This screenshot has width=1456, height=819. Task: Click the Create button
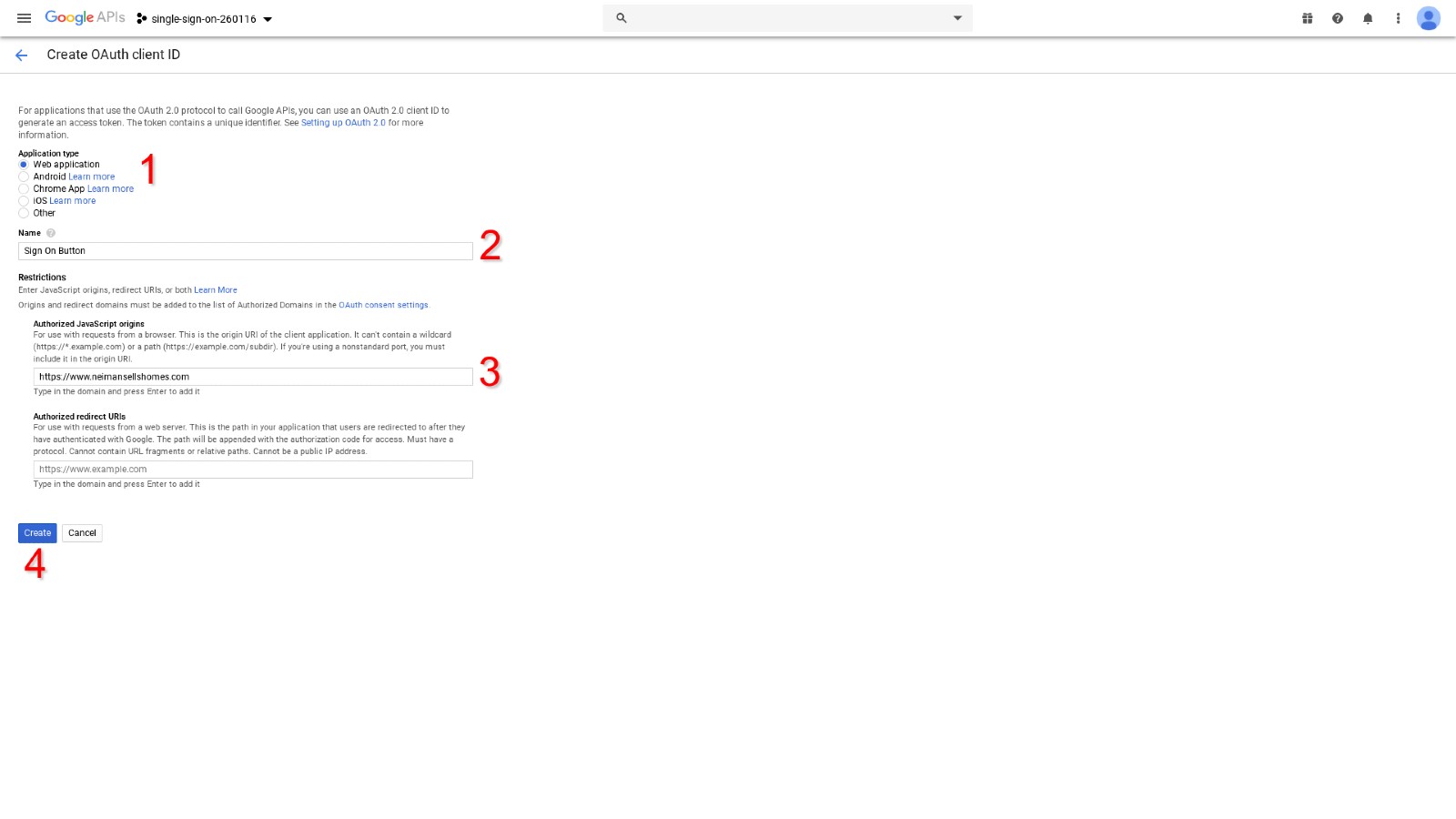coord(36,532)
